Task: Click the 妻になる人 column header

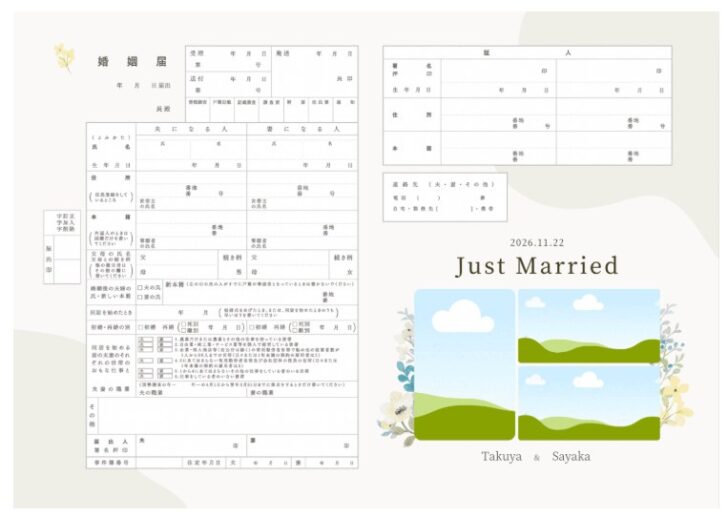Action: pos(301,130)
